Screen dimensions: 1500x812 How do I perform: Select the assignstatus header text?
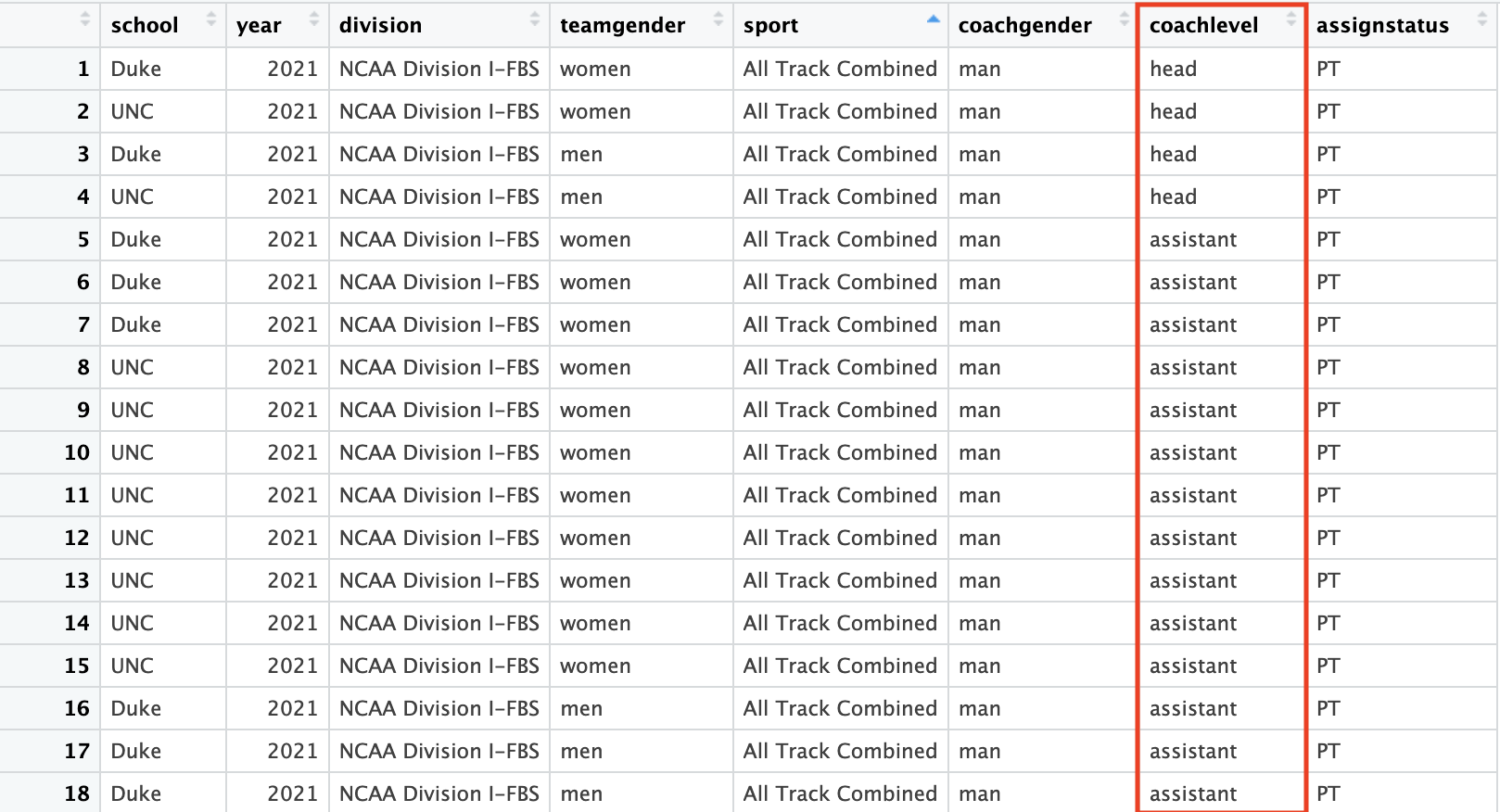coord(1382,26)
